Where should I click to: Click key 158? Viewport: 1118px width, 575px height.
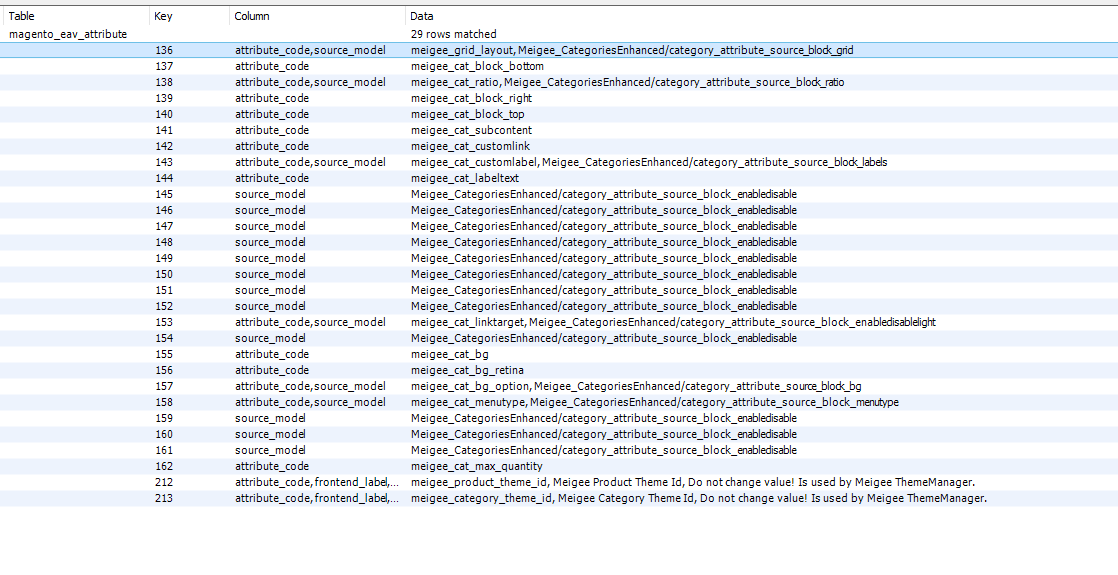tap(163, 402)
